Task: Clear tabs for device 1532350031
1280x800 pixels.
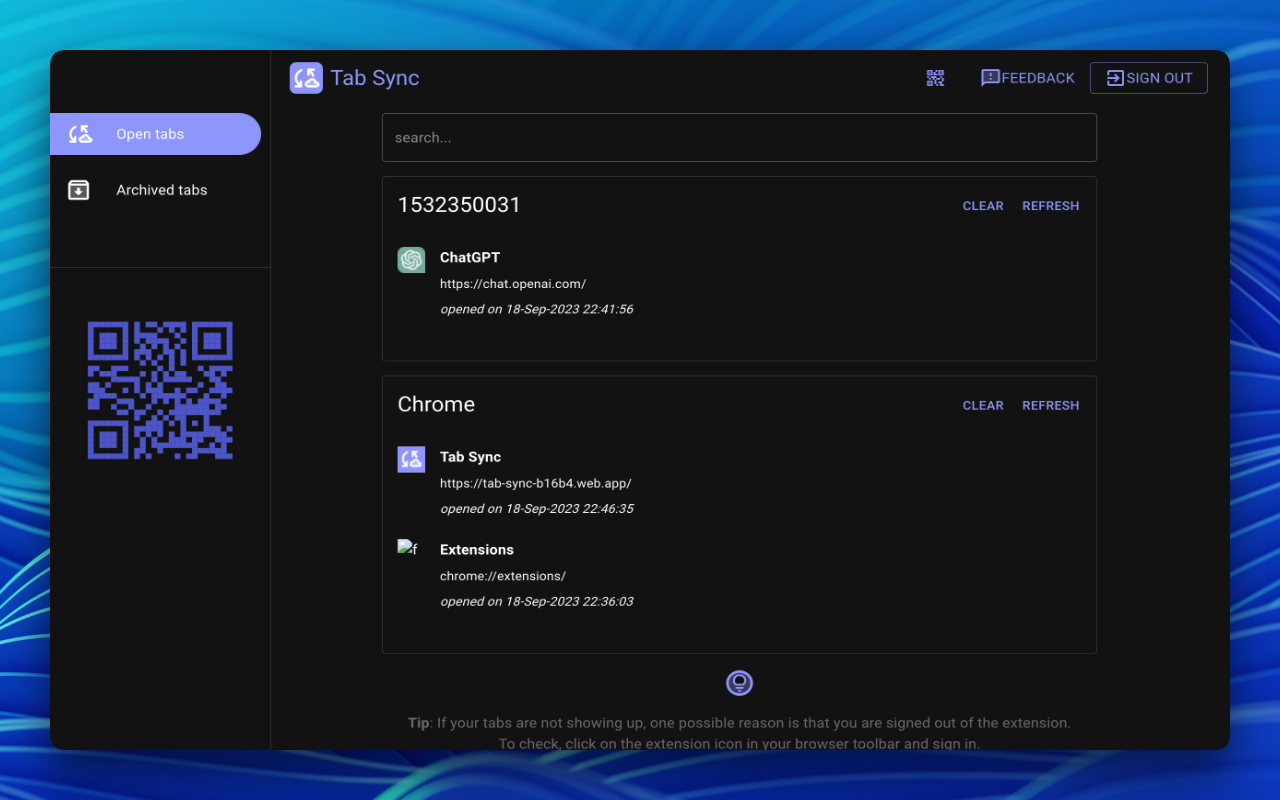Action: tap(982, 206)
